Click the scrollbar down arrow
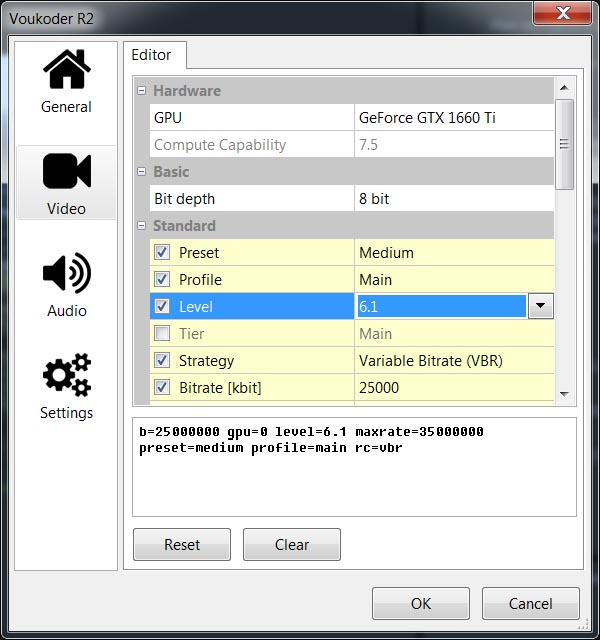This screenshot has width=600, height=640. [564, 394]
